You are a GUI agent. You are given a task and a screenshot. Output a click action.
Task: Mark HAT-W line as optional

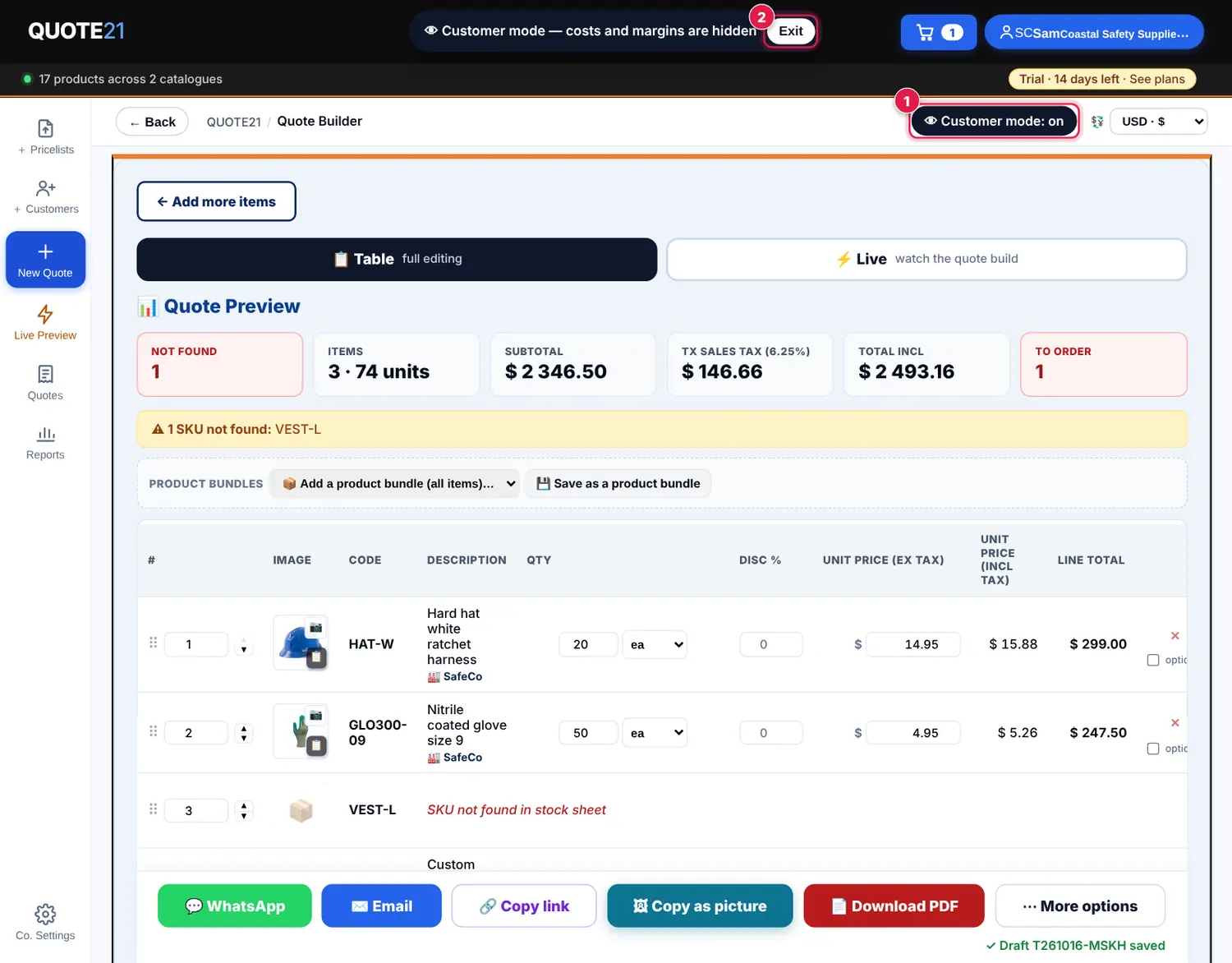click(1153, 660)
